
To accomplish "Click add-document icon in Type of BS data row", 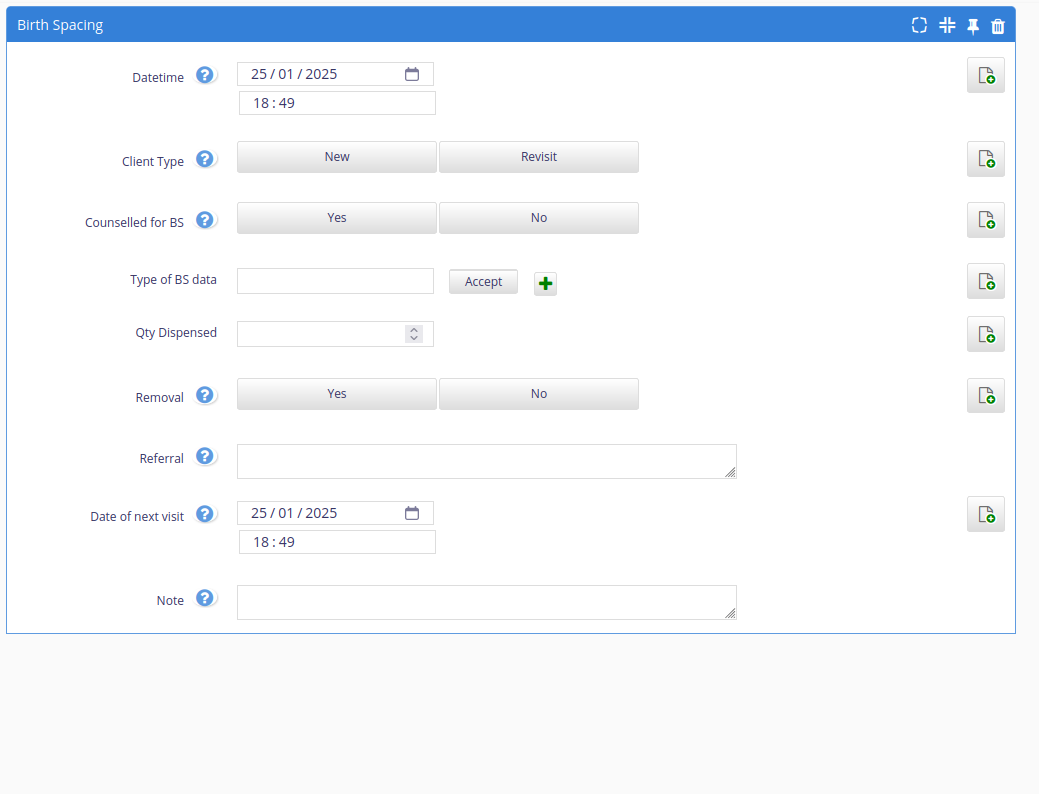I will click(985, 281).
